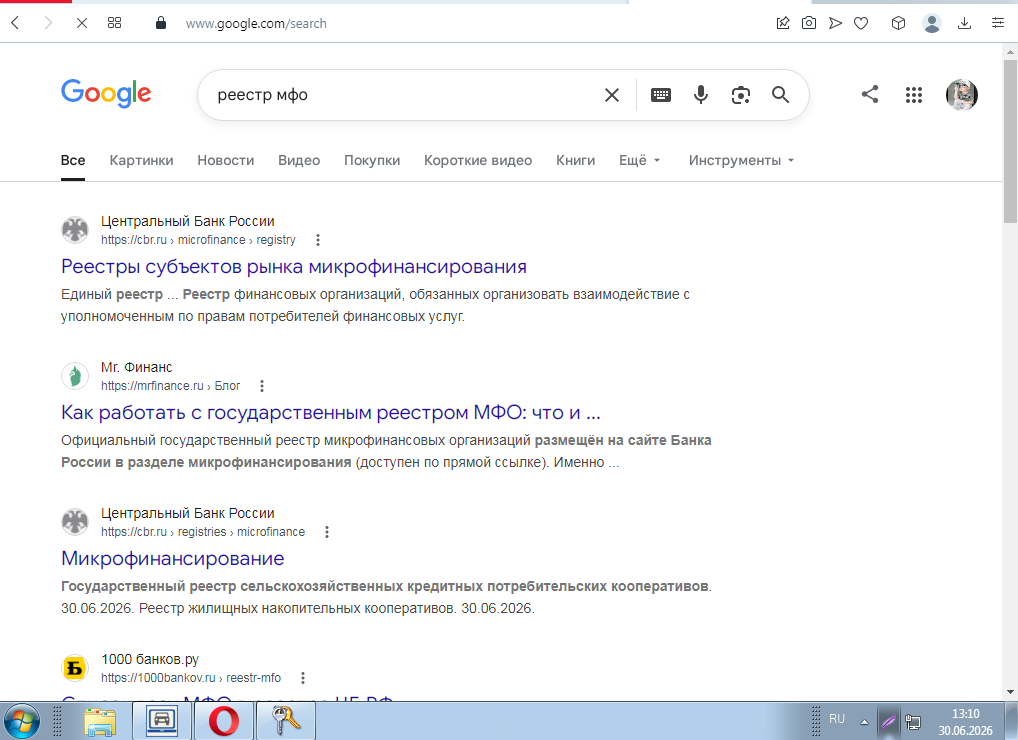Viewport: 1018px width, 740px height.
Task: Take a snapshot with the camera icon
Action: pyautogui.click(x=809, y=23)
